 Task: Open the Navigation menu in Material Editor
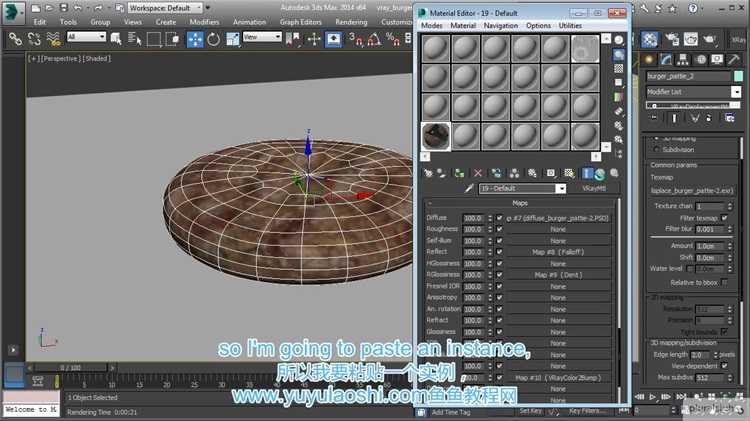click(500, 25)
